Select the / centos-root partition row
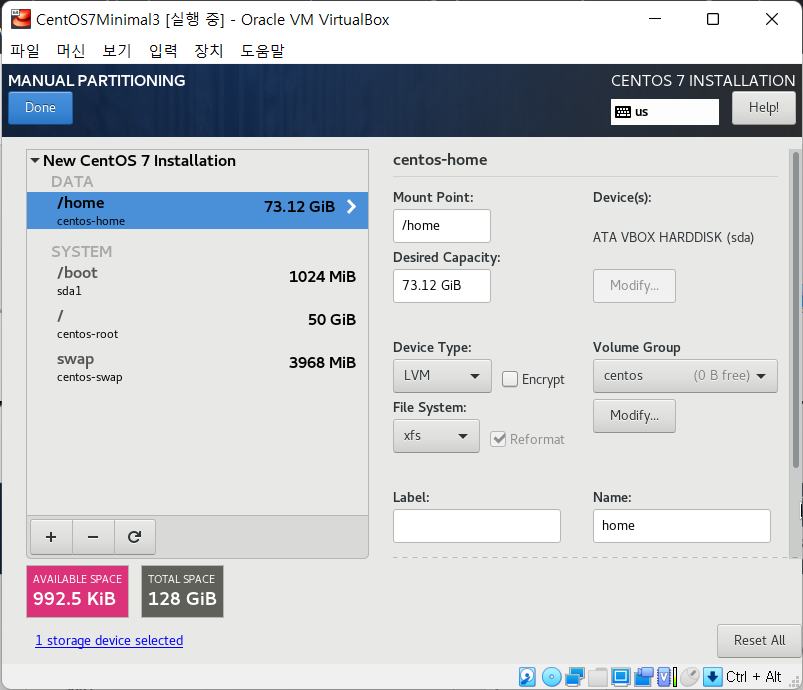Screen dimensions: 803x690 (x=197, y=324)
